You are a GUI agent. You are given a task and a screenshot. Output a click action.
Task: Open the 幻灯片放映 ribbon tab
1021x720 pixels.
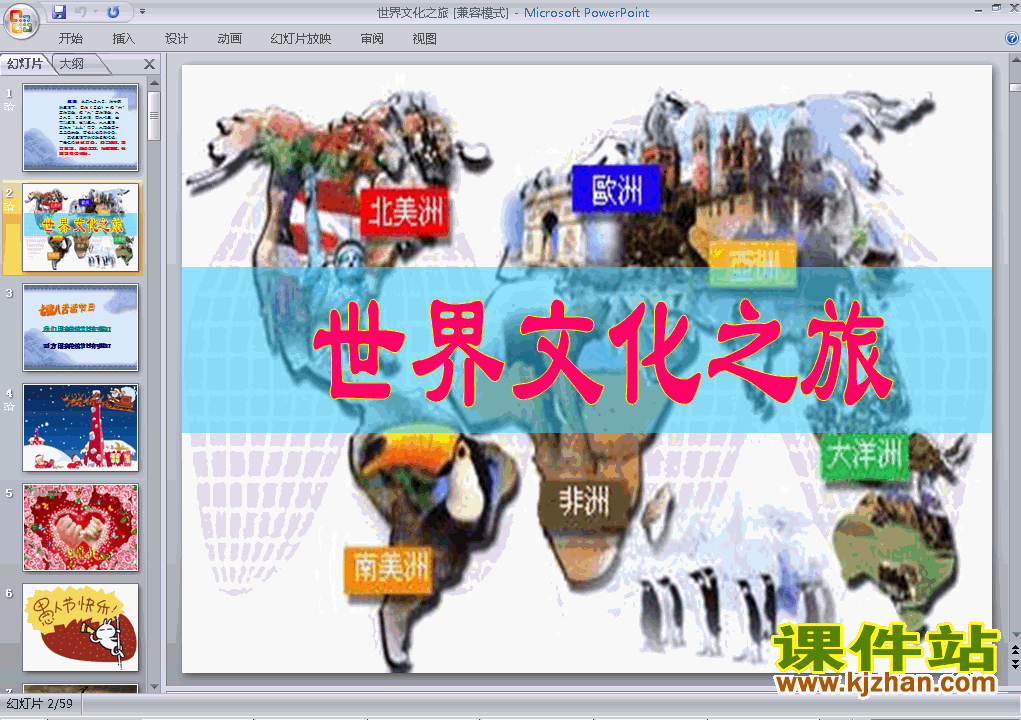coord(300,38)
